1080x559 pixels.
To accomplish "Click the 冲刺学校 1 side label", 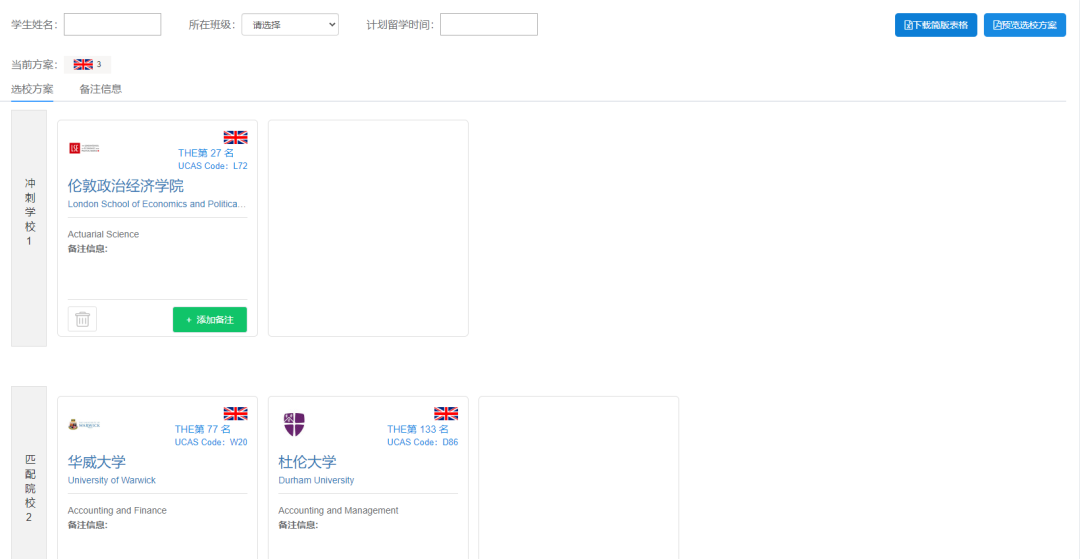I will (29, 229).
